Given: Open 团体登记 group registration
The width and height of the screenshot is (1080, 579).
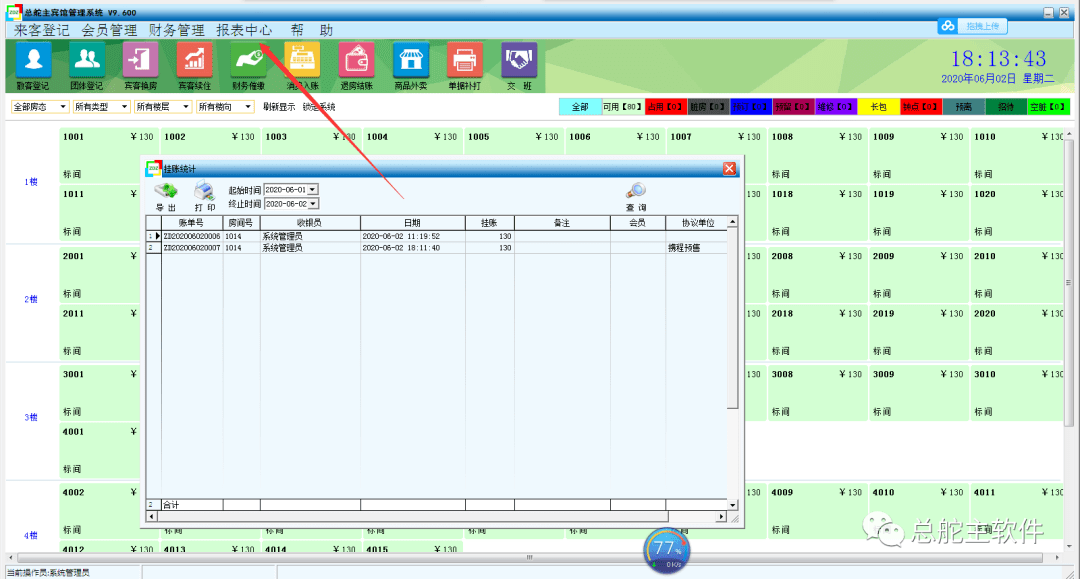Looking at the screenshot, I should (x=87, y=66).
